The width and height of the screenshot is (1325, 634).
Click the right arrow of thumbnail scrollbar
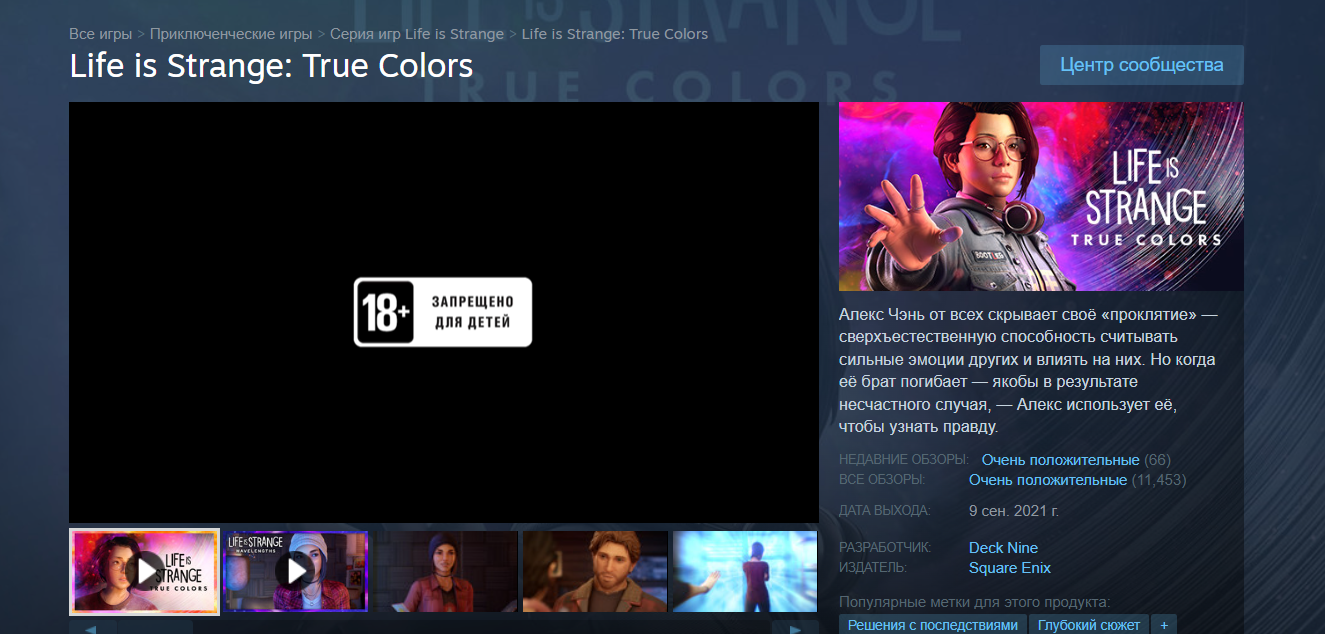coord(797,628)
